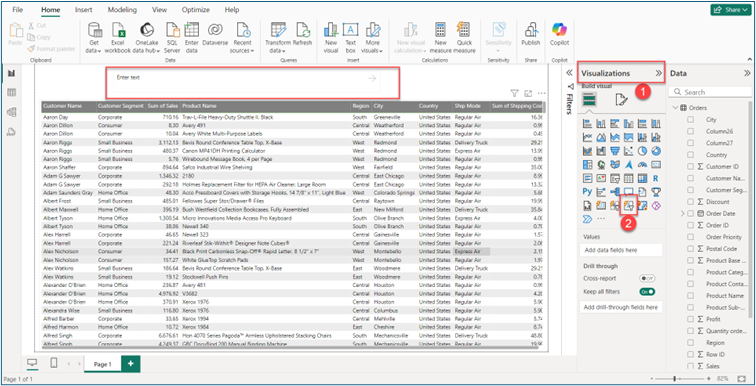Check the City field checkbox

690,120
